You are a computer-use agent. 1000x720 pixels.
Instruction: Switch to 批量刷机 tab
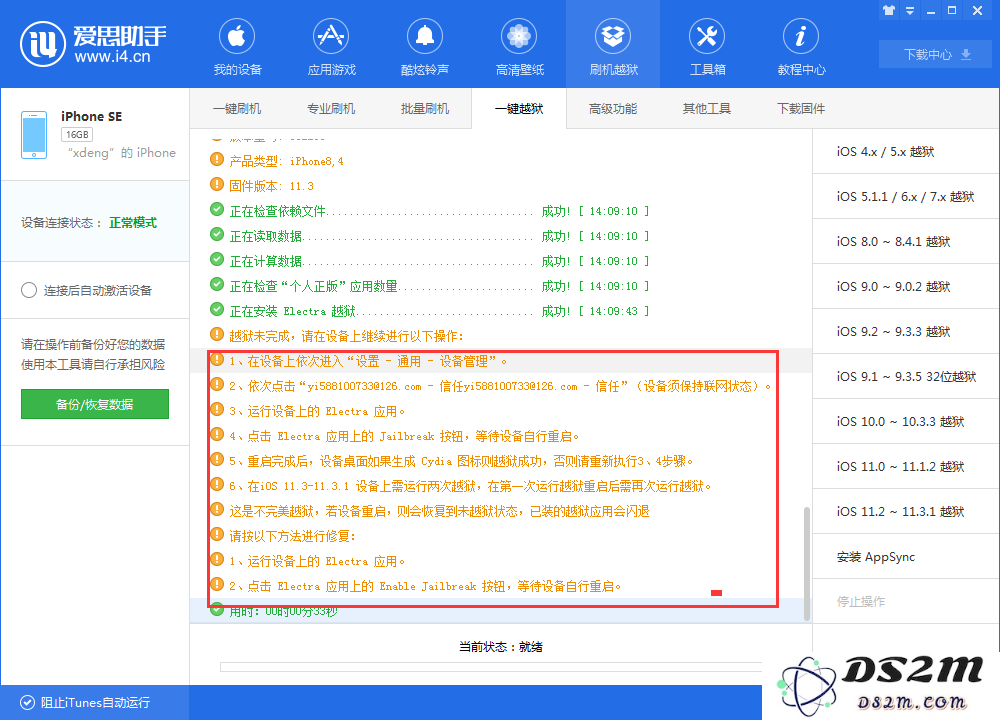pyautogui.click(x=425, y=108)
